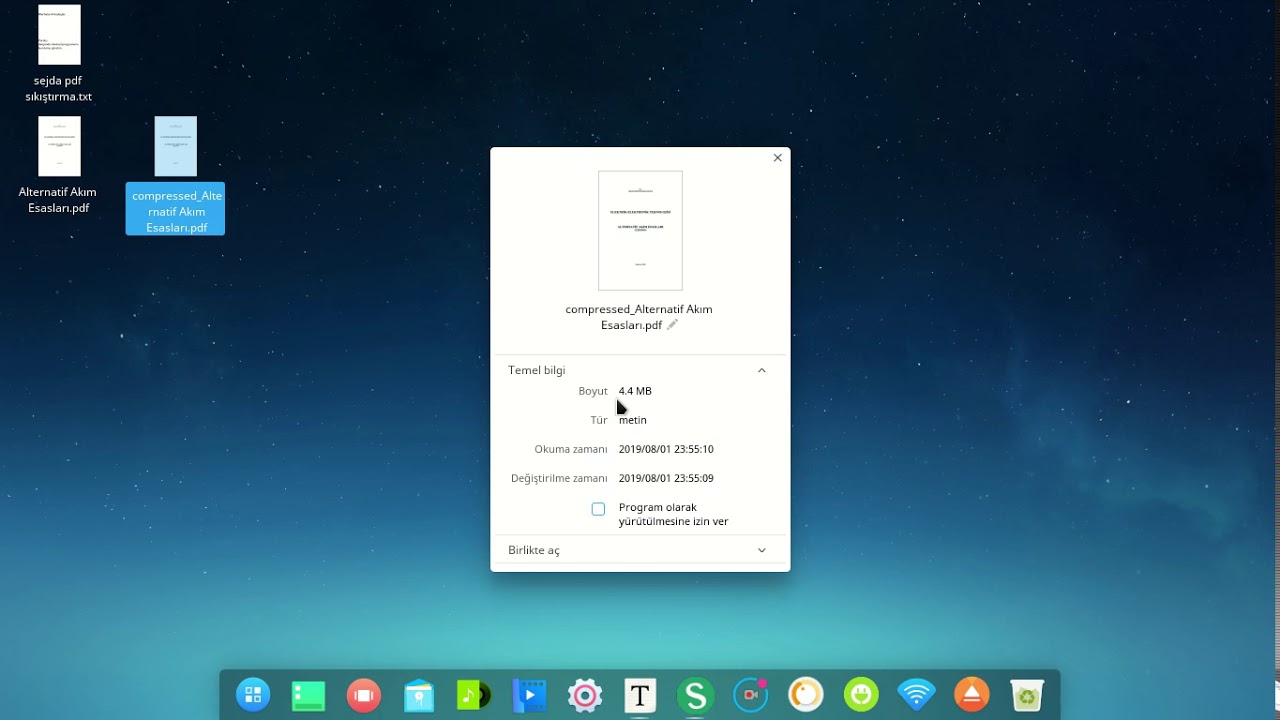Collapse the Temel bilgi section chevron

pyautogui.click(x=762, y=370)
